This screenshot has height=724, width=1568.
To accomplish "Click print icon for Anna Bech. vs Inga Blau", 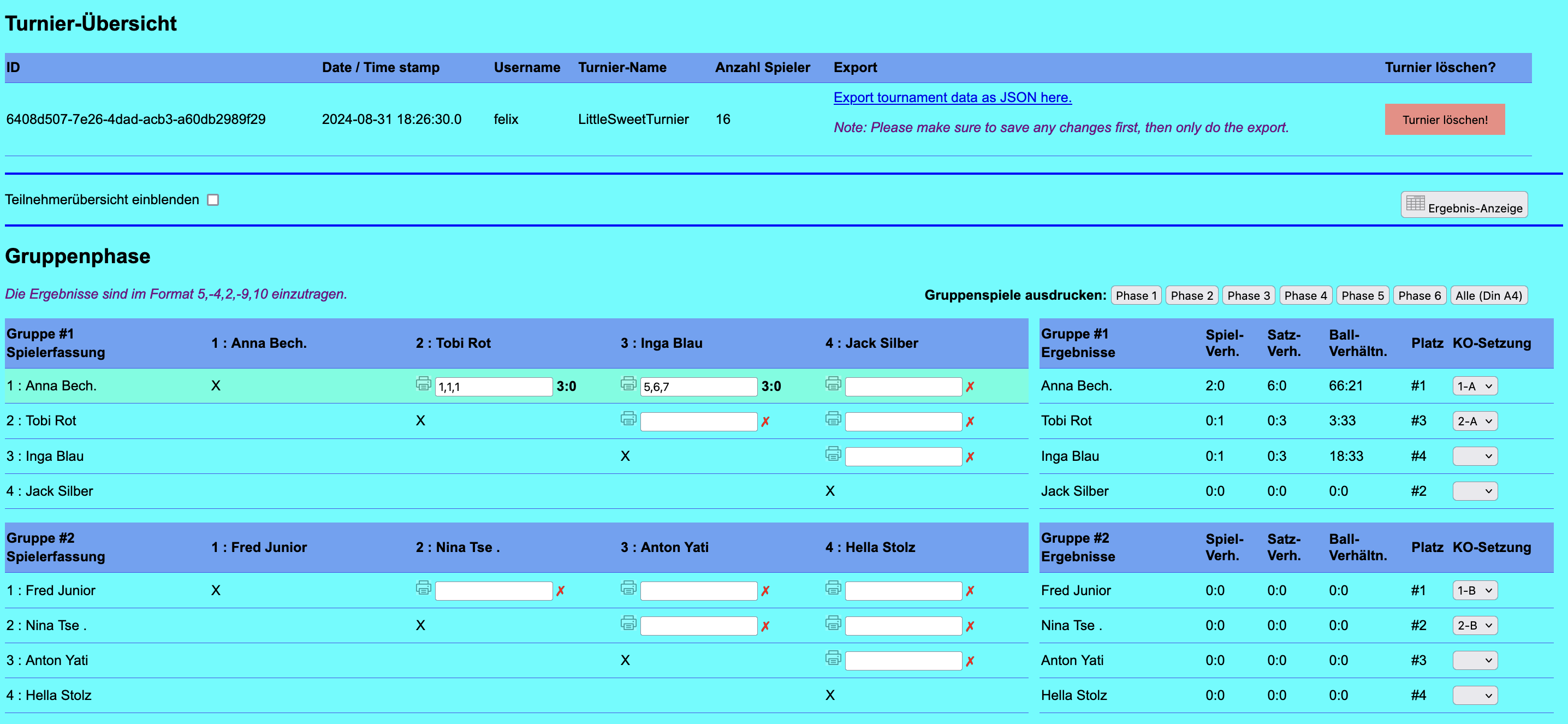I will tap(628, 384).
